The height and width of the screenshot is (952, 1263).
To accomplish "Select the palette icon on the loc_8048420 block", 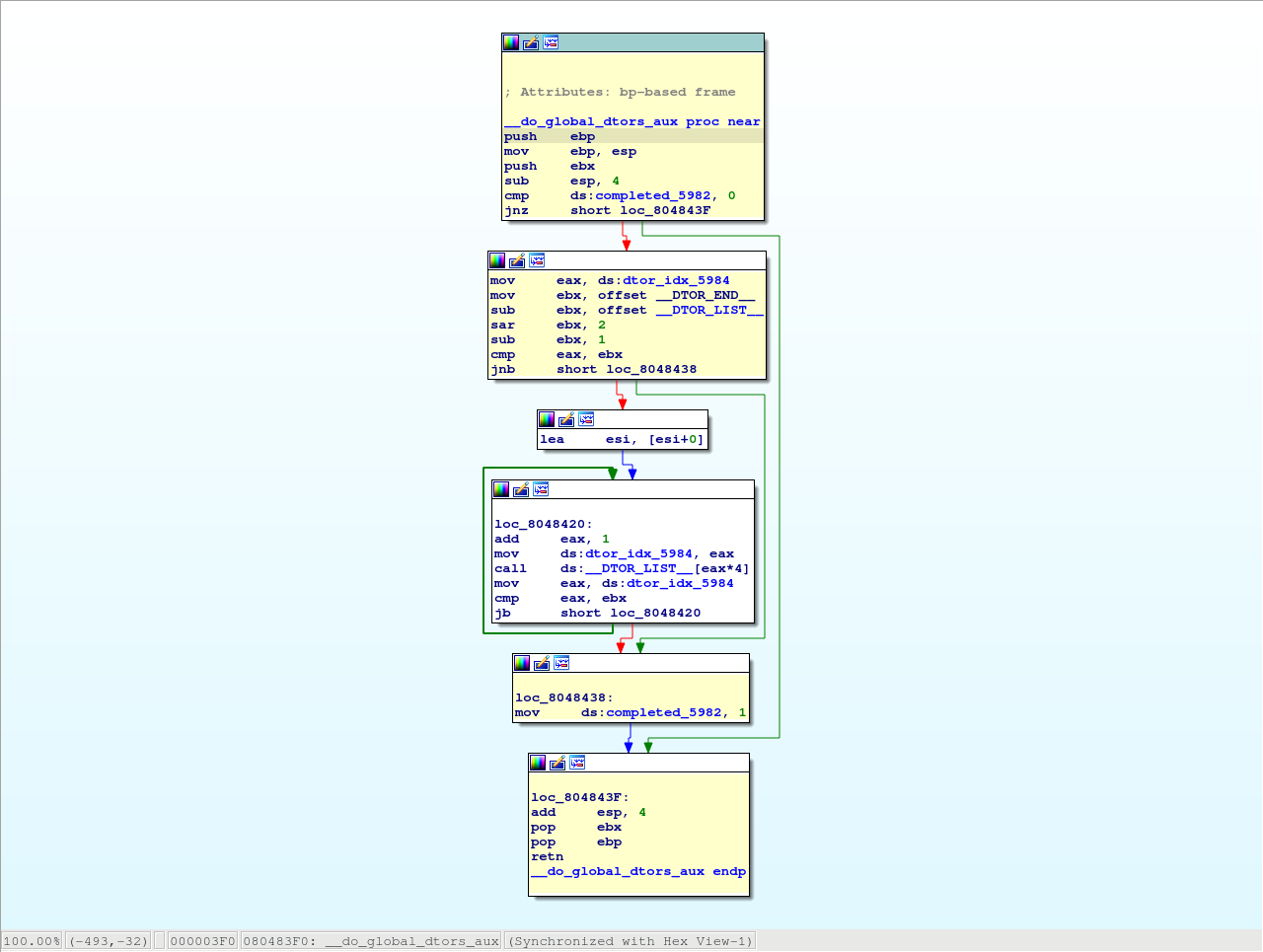I will [x=500, y=488].
